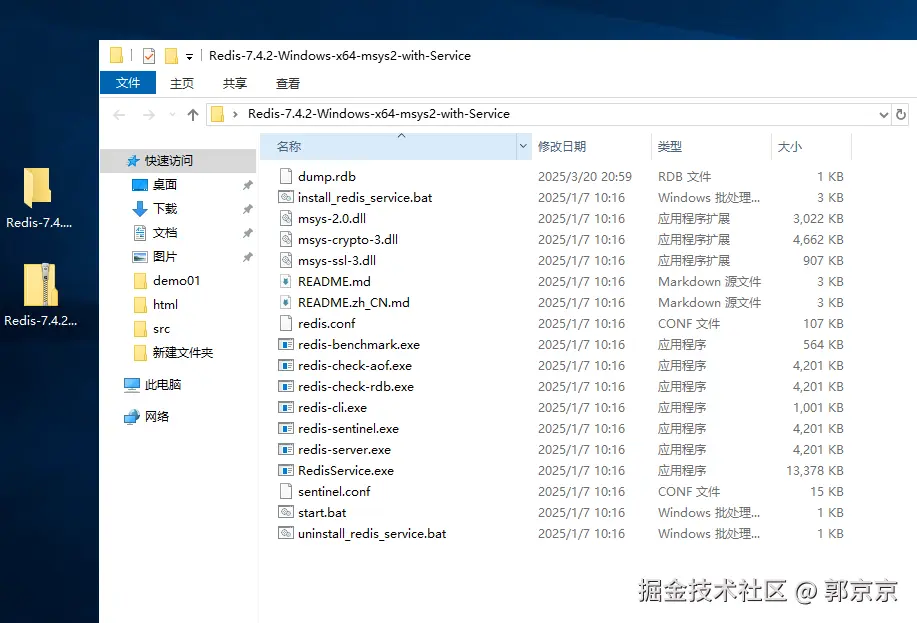Open the 共享 ribbon tab
The image size is (917, 623).
coord(235,84)
